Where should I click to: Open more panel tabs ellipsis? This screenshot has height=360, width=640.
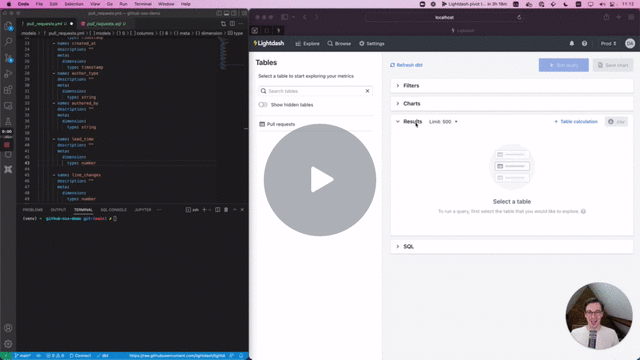pos(159,210)
